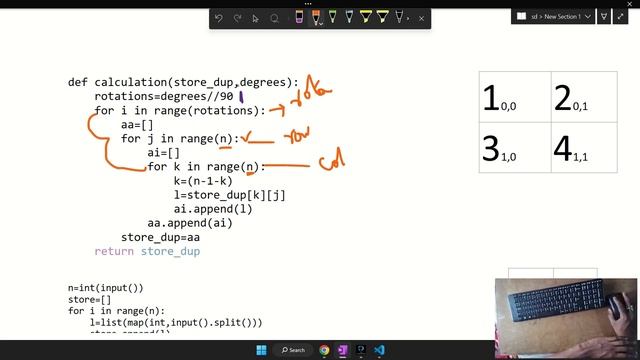
Task: Click 'for i in range(rotations):' text
Action: (180, 111)
